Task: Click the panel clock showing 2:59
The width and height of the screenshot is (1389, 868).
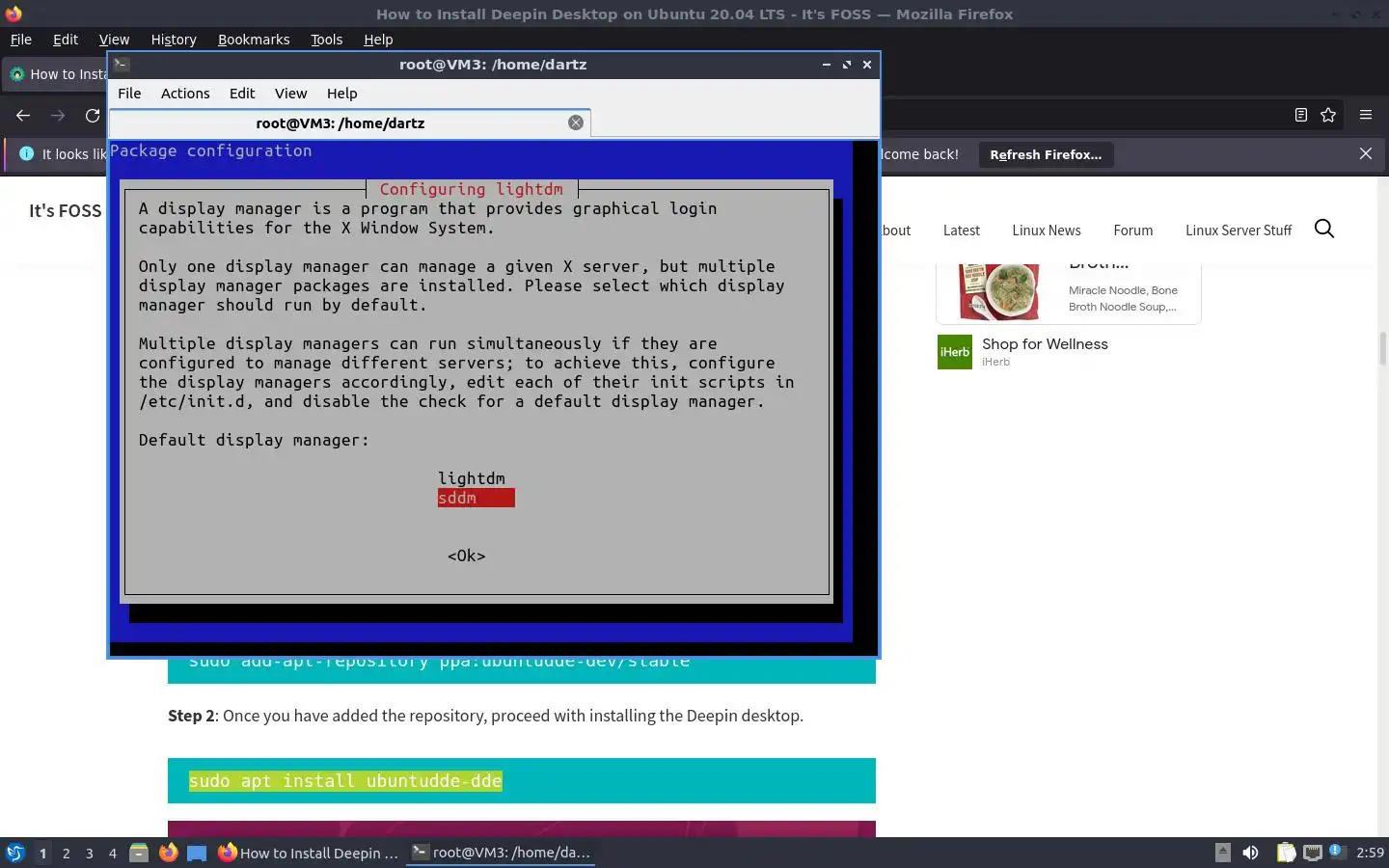Action: pyautogui.click(x=1370, y=853)
